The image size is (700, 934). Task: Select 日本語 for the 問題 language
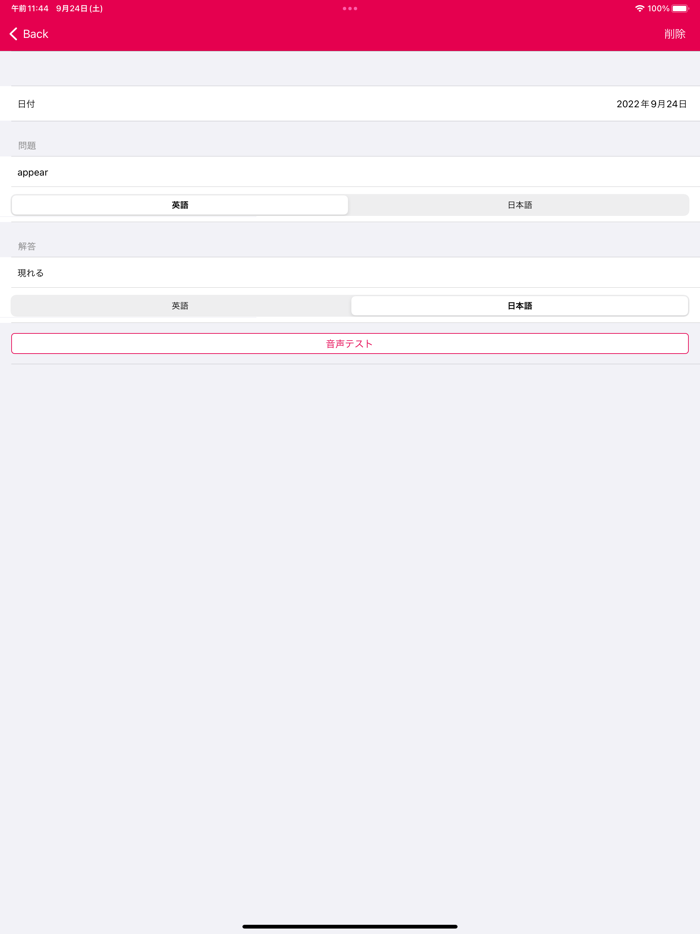pos(519,205)
